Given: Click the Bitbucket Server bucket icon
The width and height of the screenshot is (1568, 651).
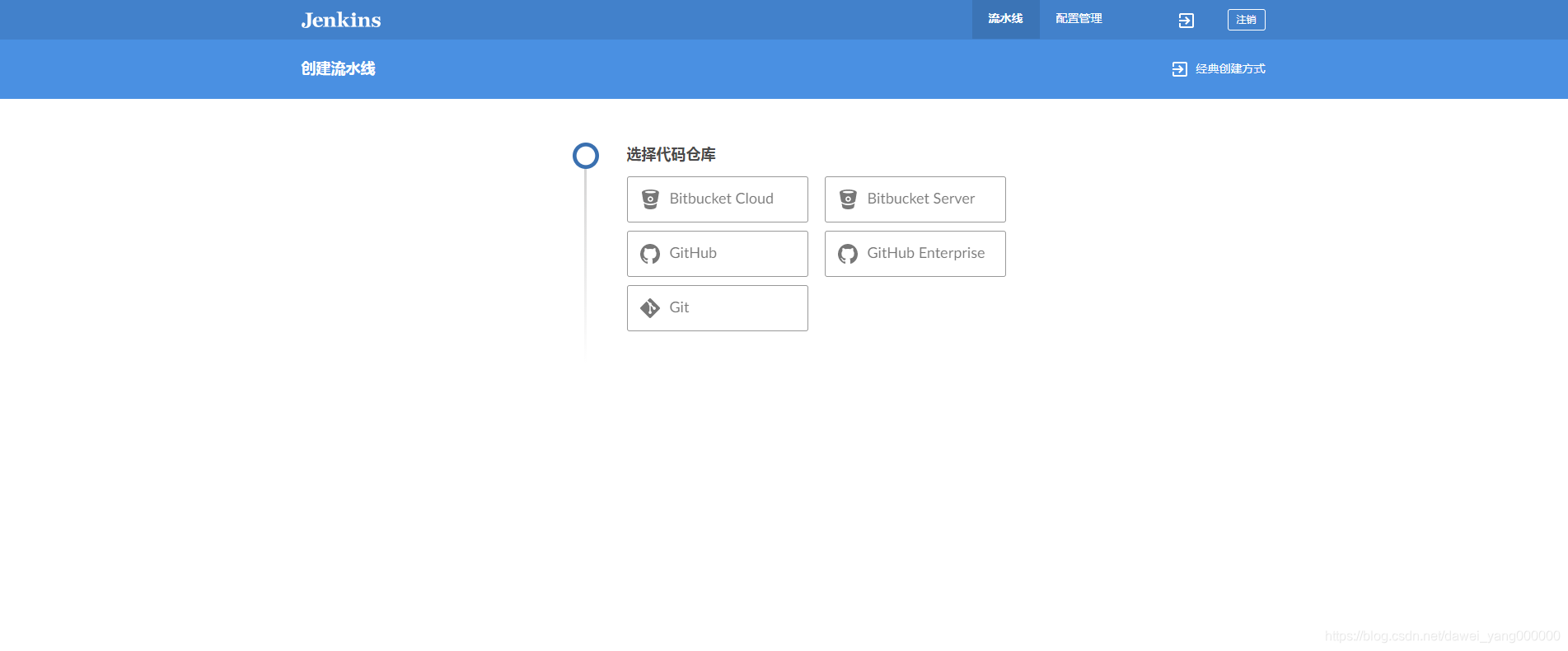Looking at the screenshot, I should (848, 199).
